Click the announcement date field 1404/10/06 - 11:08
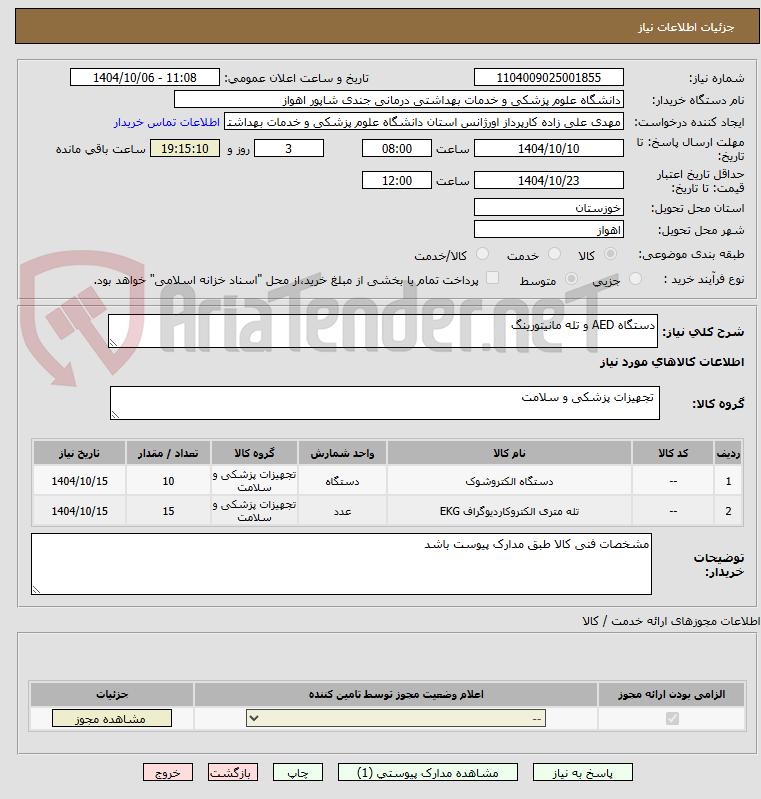 pyautogui.click(x=145, y=77)
